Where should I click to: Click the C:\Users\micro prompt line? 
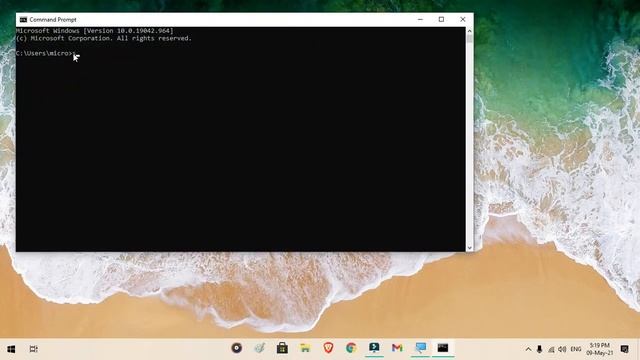(46, 53)
